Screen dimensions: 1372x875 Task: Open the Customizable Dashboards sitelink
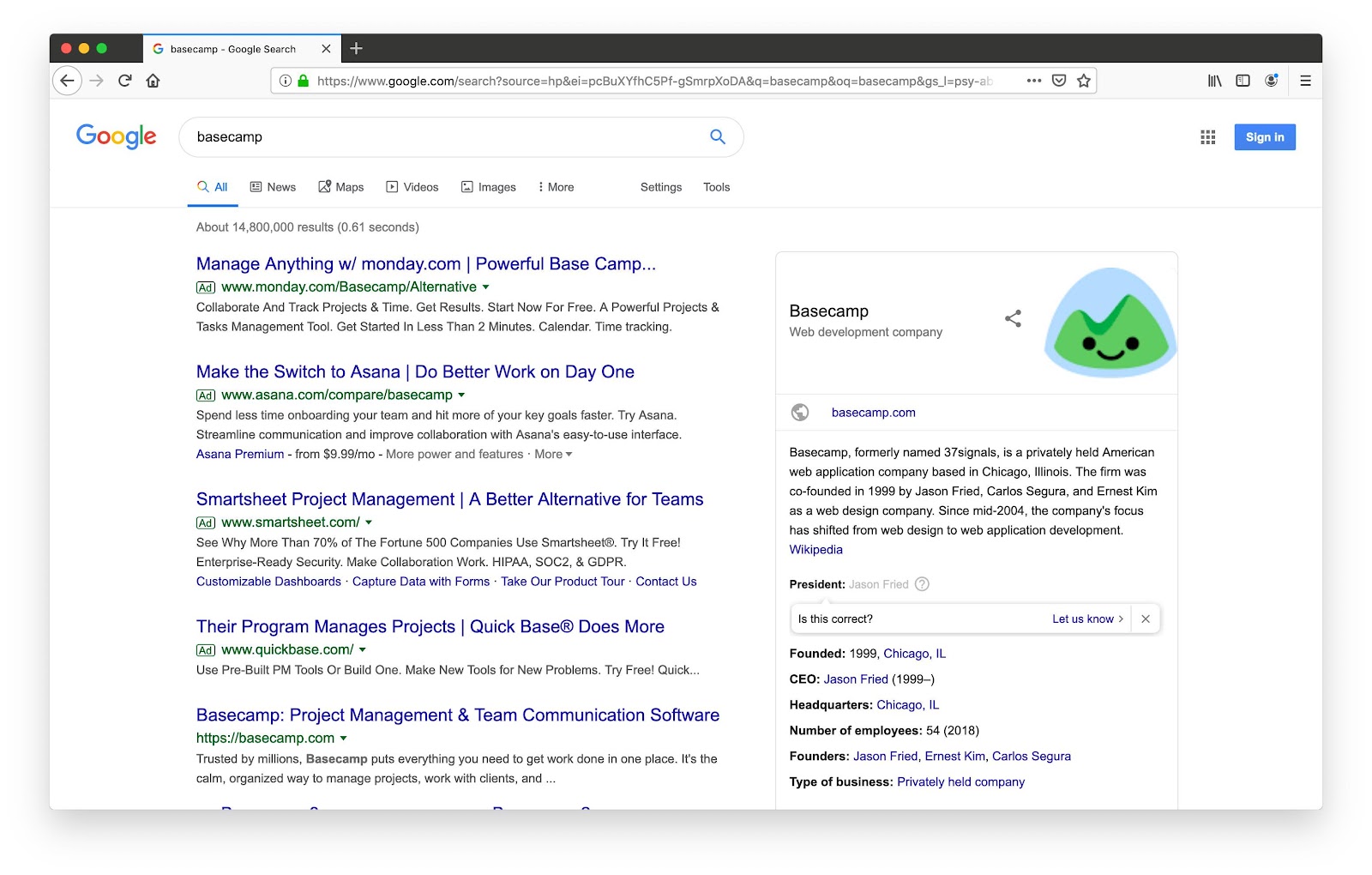click(x=268, y=582)
